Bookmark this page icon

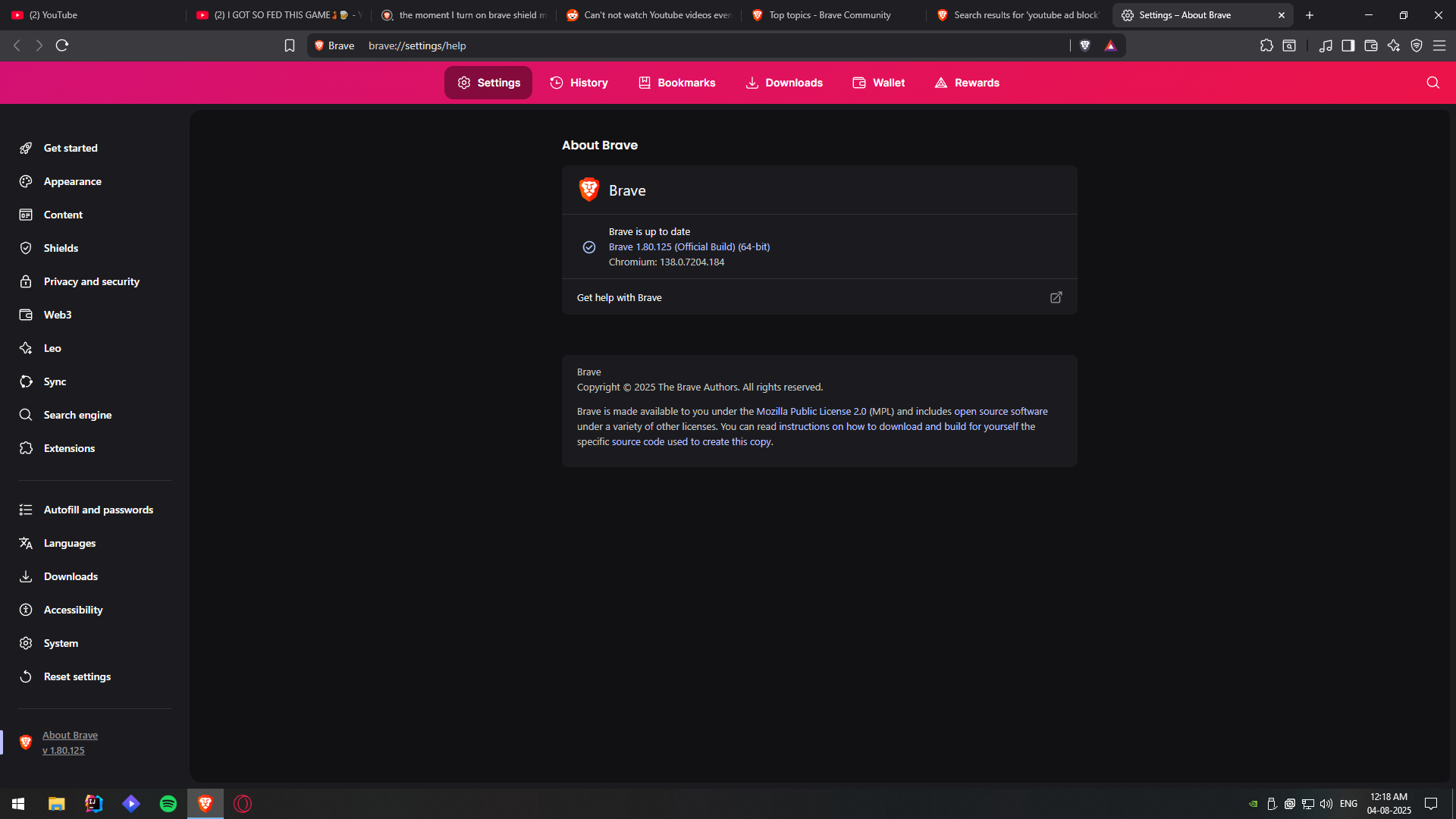290,45
